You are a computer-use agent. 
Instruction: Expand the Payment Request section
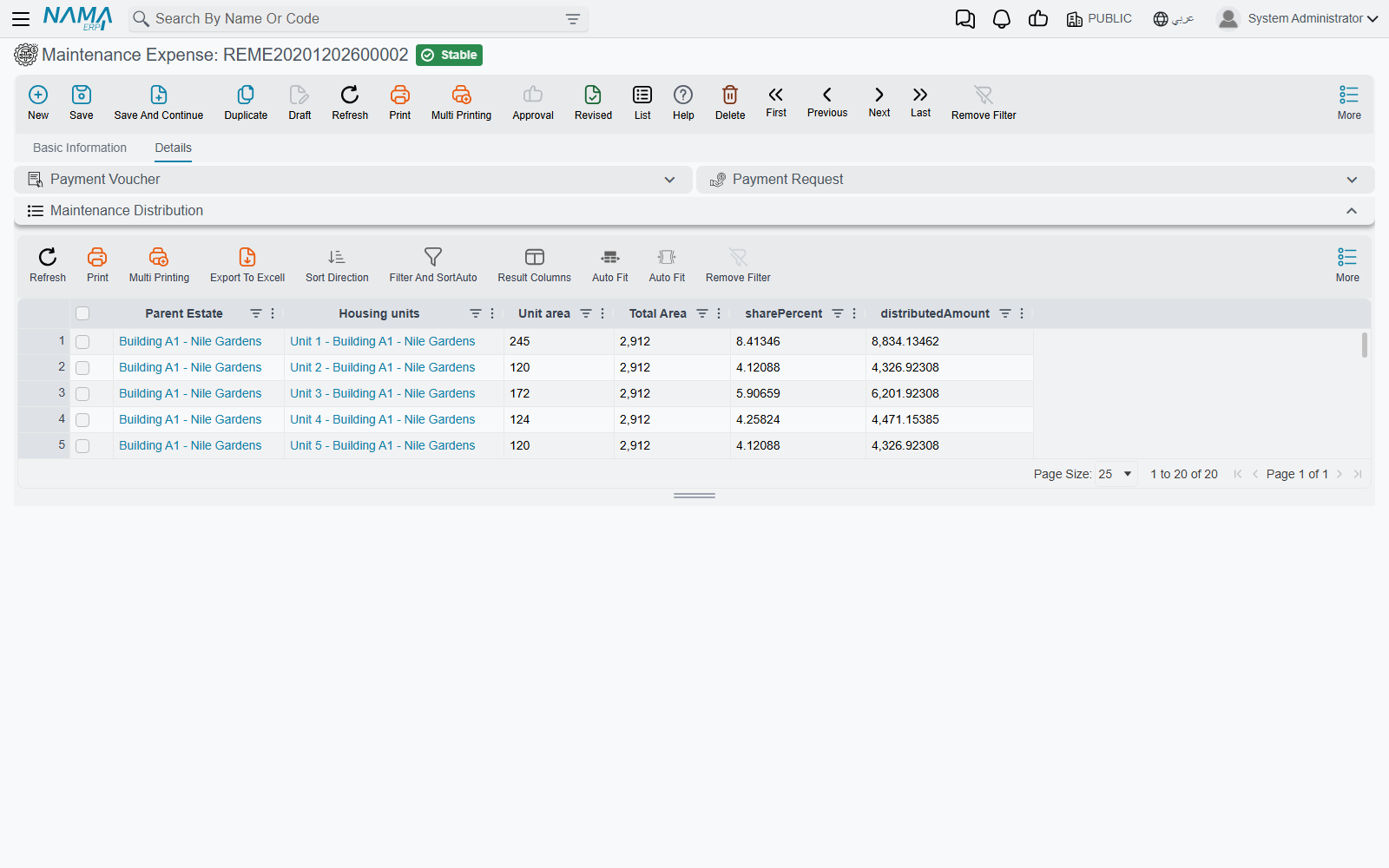[x=1352, y=180]
